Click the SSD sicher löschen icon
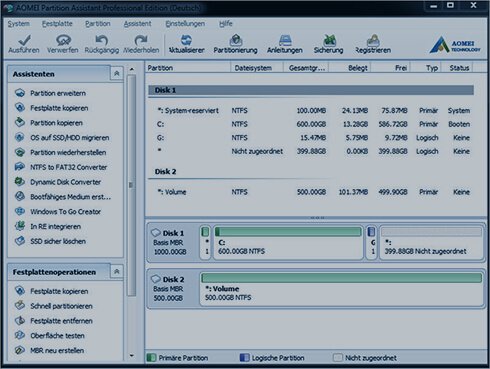The image size is (490, 369). [20, 241]
